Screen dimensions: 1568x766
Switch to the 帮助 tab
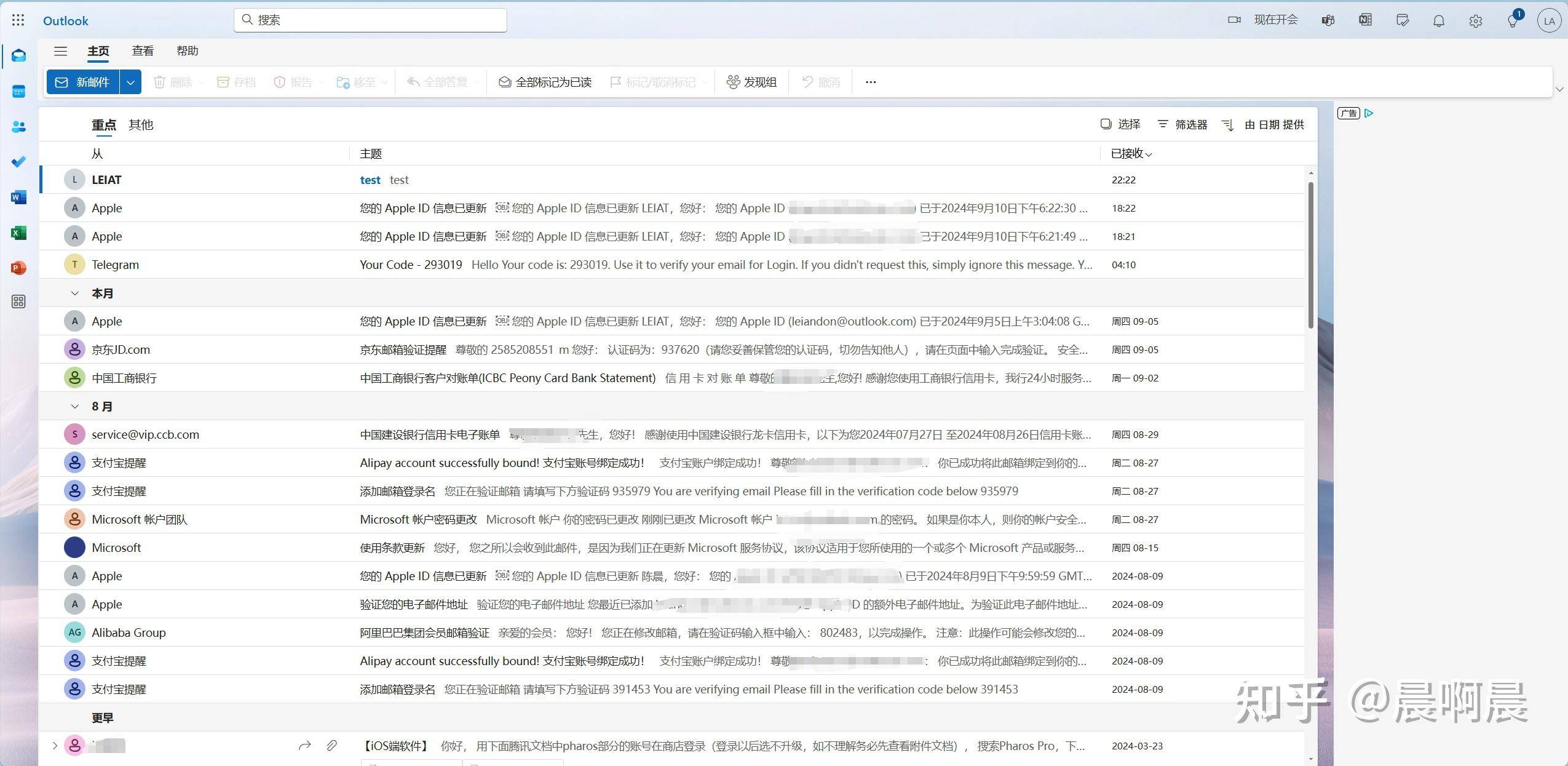(x=187, y=51)
